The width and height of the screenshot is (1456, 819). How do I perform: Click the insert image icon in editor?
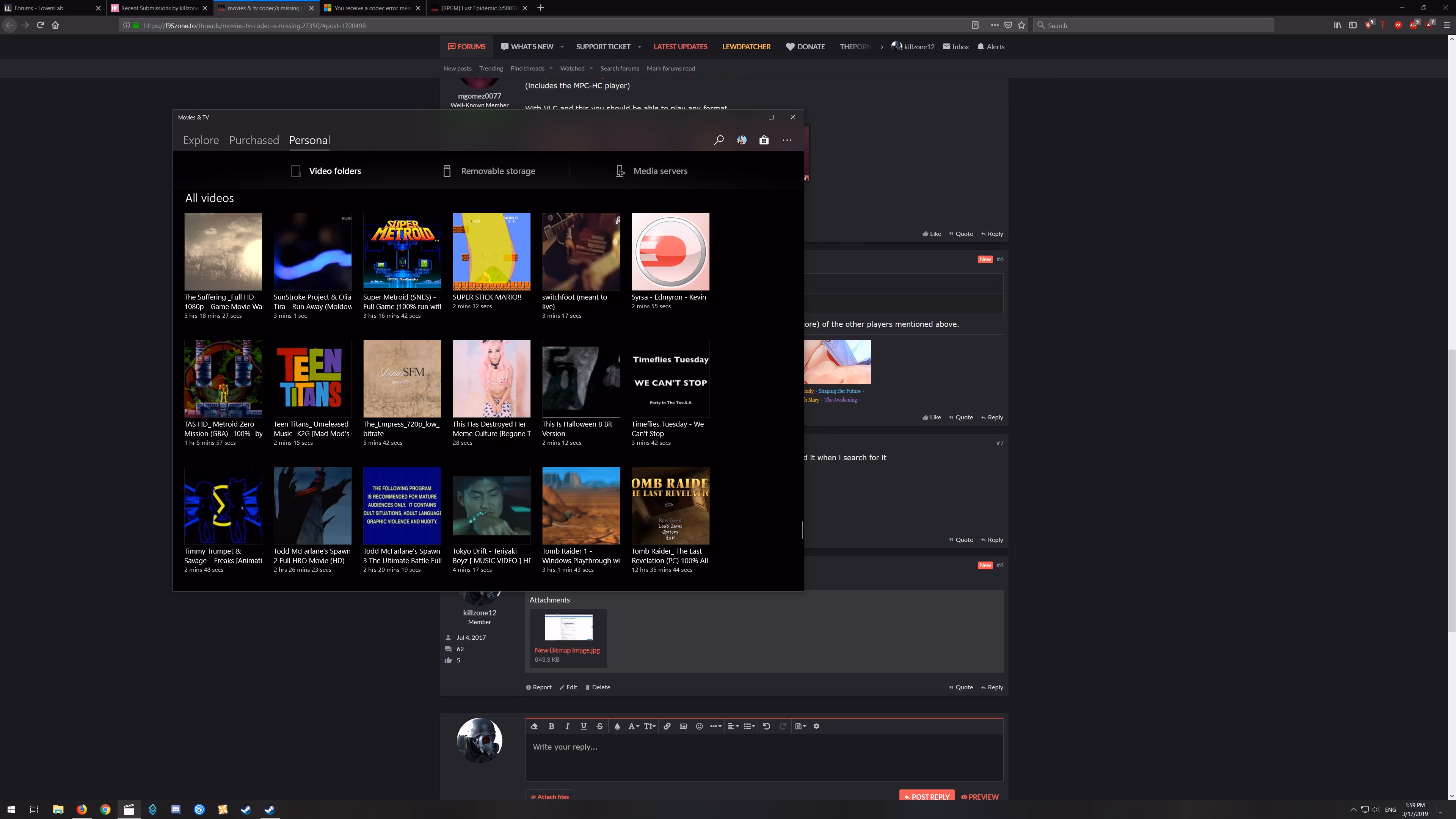point(683,726)
